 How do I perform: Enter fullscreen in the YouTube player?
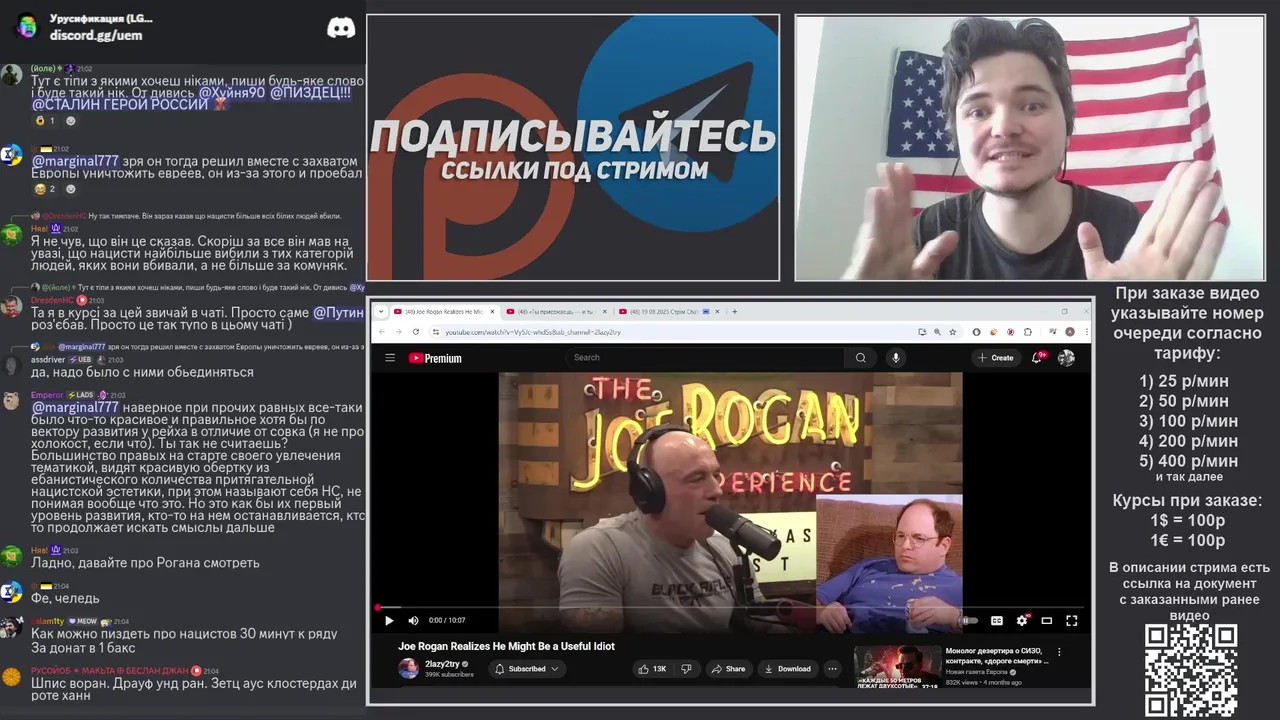[x=1071, y=620]
